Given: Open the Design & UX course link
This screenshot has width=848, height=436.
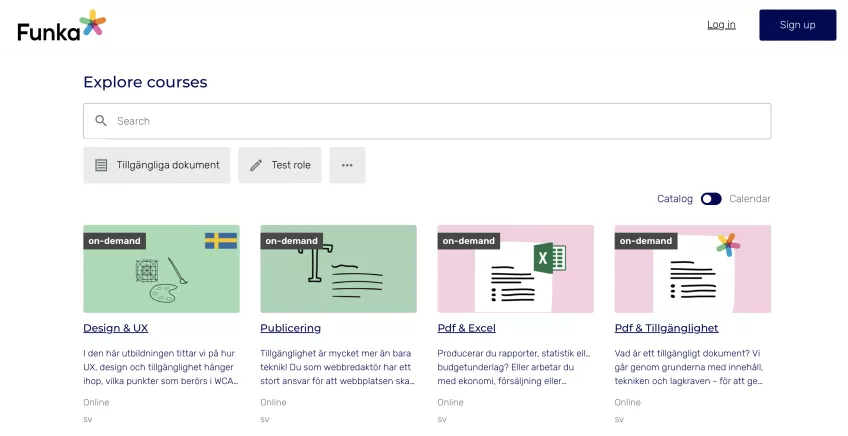Looking at the screenshot, I should (x=115, y=328).
